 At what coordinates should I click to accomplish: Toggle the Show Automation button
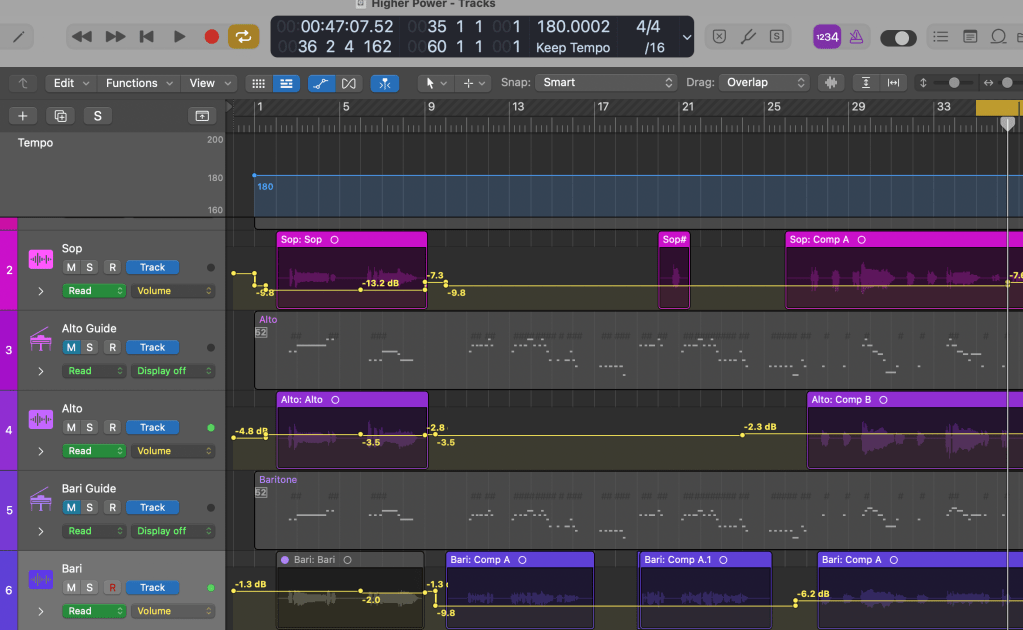click(x=321, y=83)
